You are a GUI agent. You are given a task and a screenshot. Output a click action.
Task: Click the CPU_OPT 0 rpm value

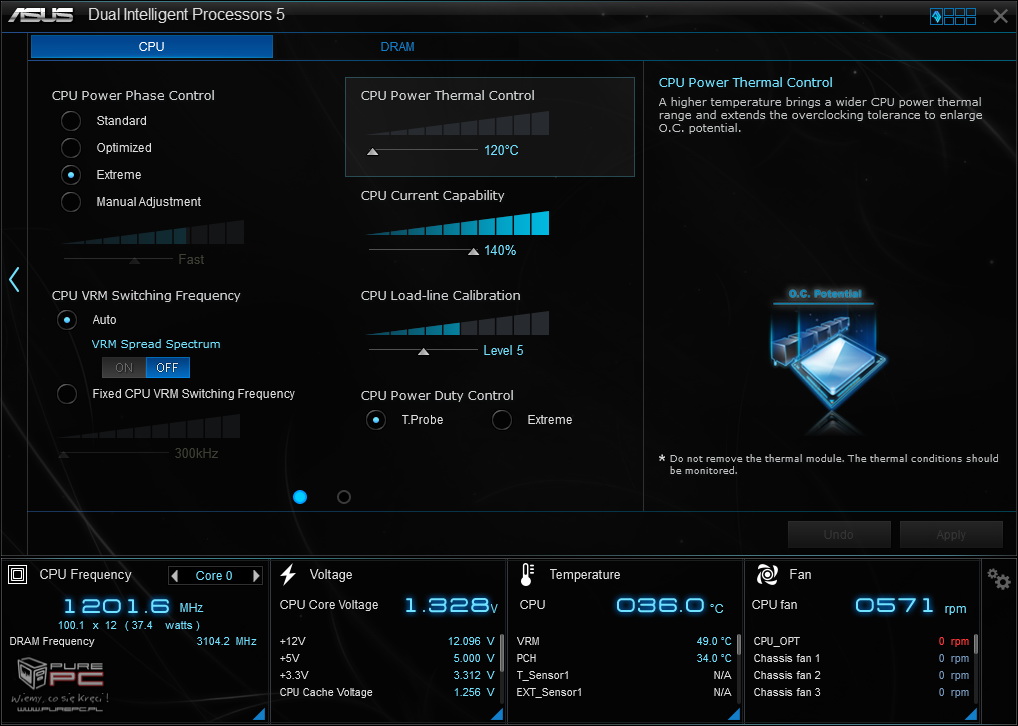[954, 641]
